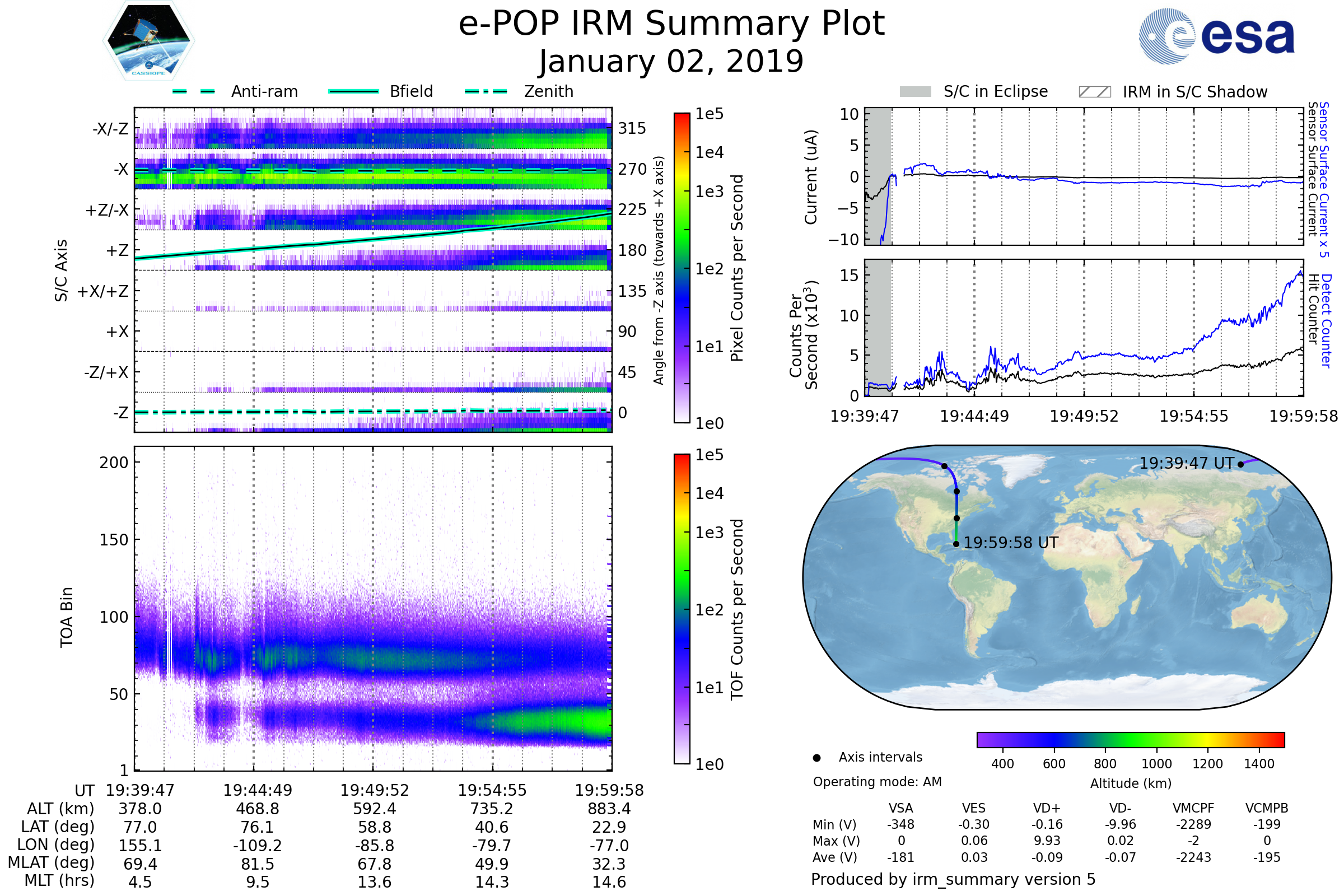Click the e-POP IRM Summary Plot title
Image resolution: width=1344 pixels, height=896 pixels.
(x=671, y=24)
